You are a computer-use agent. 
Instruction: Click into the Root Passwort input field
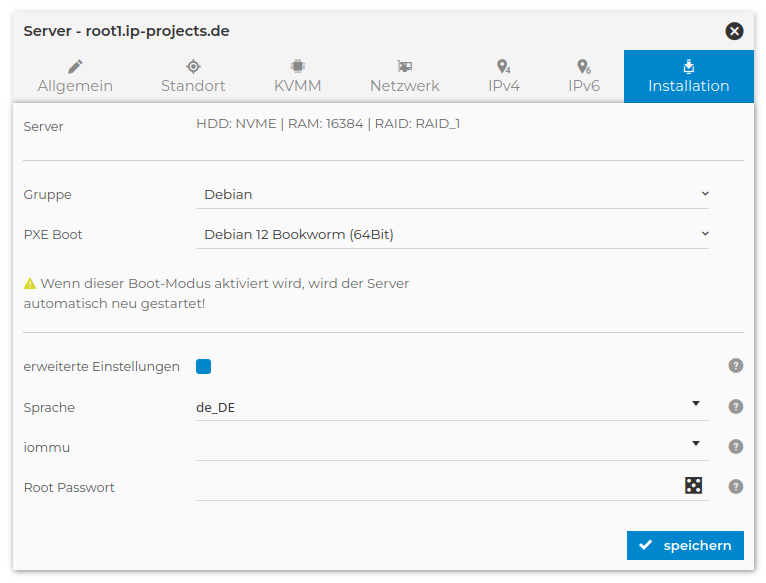(435, 487)
